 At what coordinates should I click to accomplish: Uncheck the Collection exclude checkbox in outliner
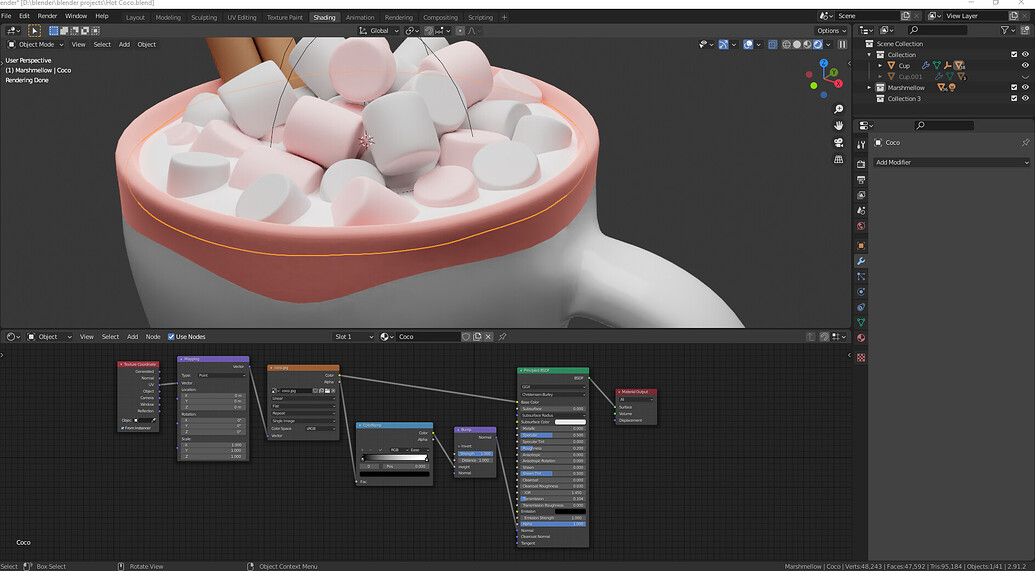click(1014, 55)
